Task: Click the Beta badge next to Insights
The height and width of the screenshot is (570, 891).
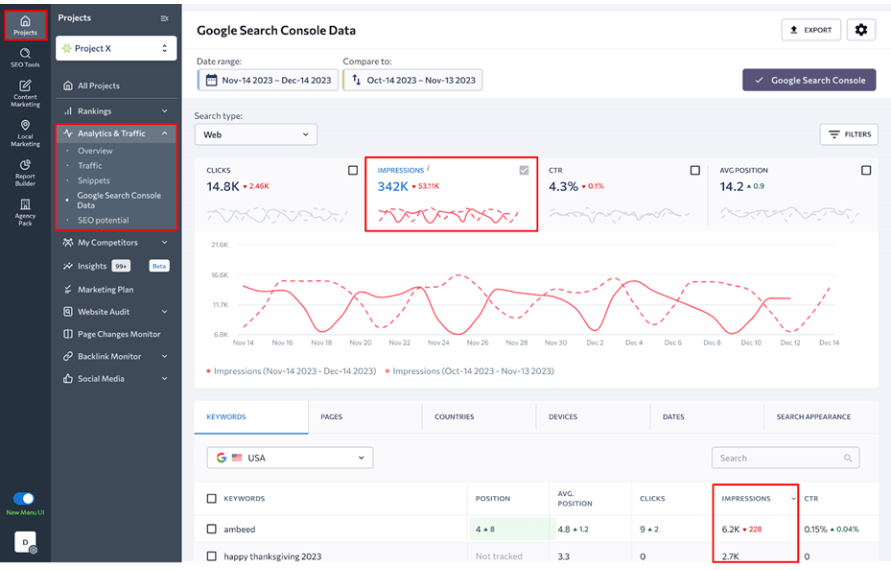Action: click(x=159, y=266)
